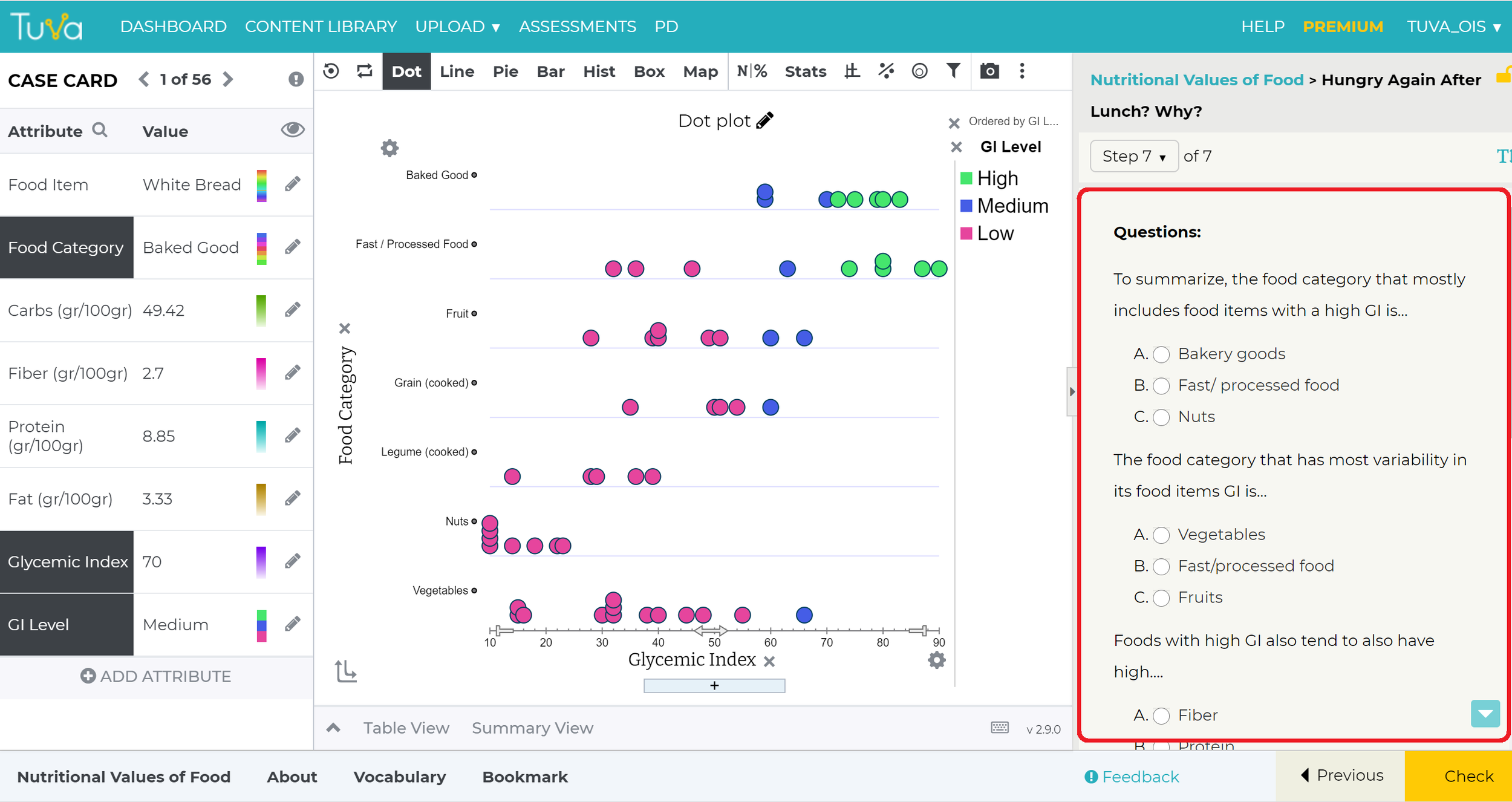The width and height of the screenshot is (1512, 802).
Task: Click the reset plot icon in the toolbar
Action: pyautogui.click(x=331, y=71)
